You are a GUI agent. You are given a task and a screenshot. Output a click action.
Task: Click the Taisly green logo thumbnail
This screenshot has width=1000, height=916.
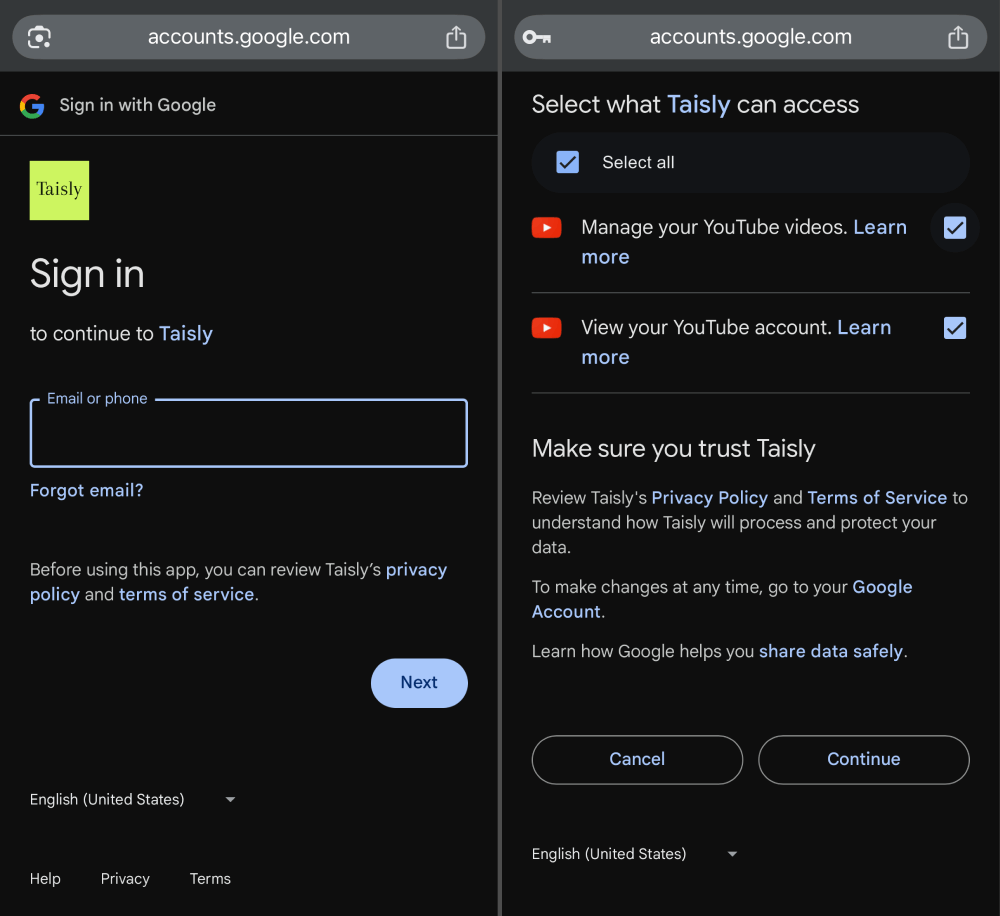[59, 190]
